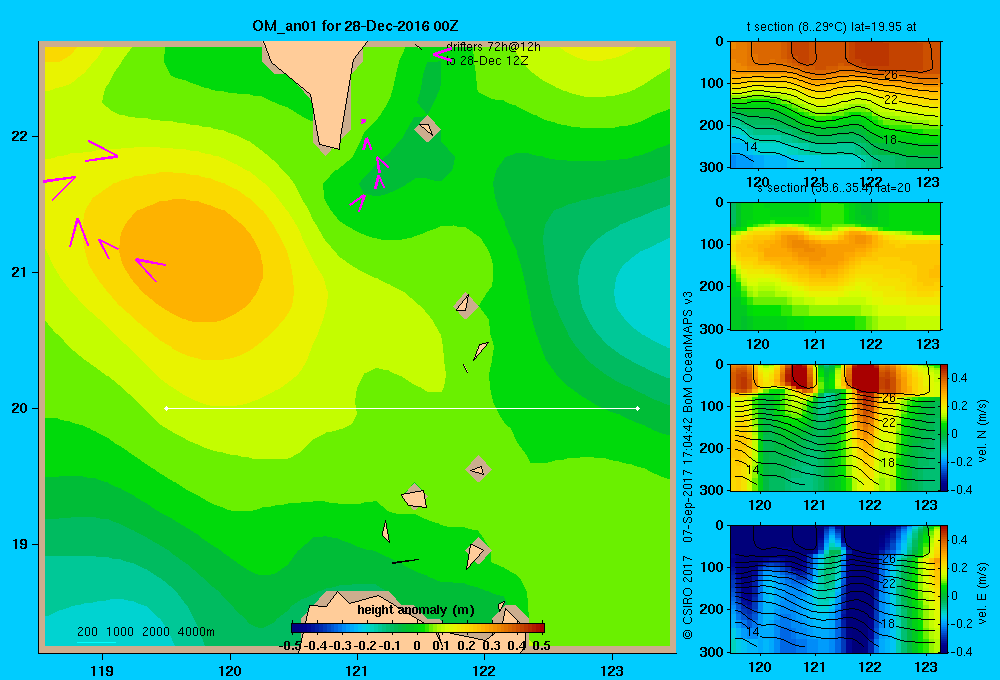1000x680 pixels.
Task: Open the eastward velocity section panel
Action: click(835, 589)
